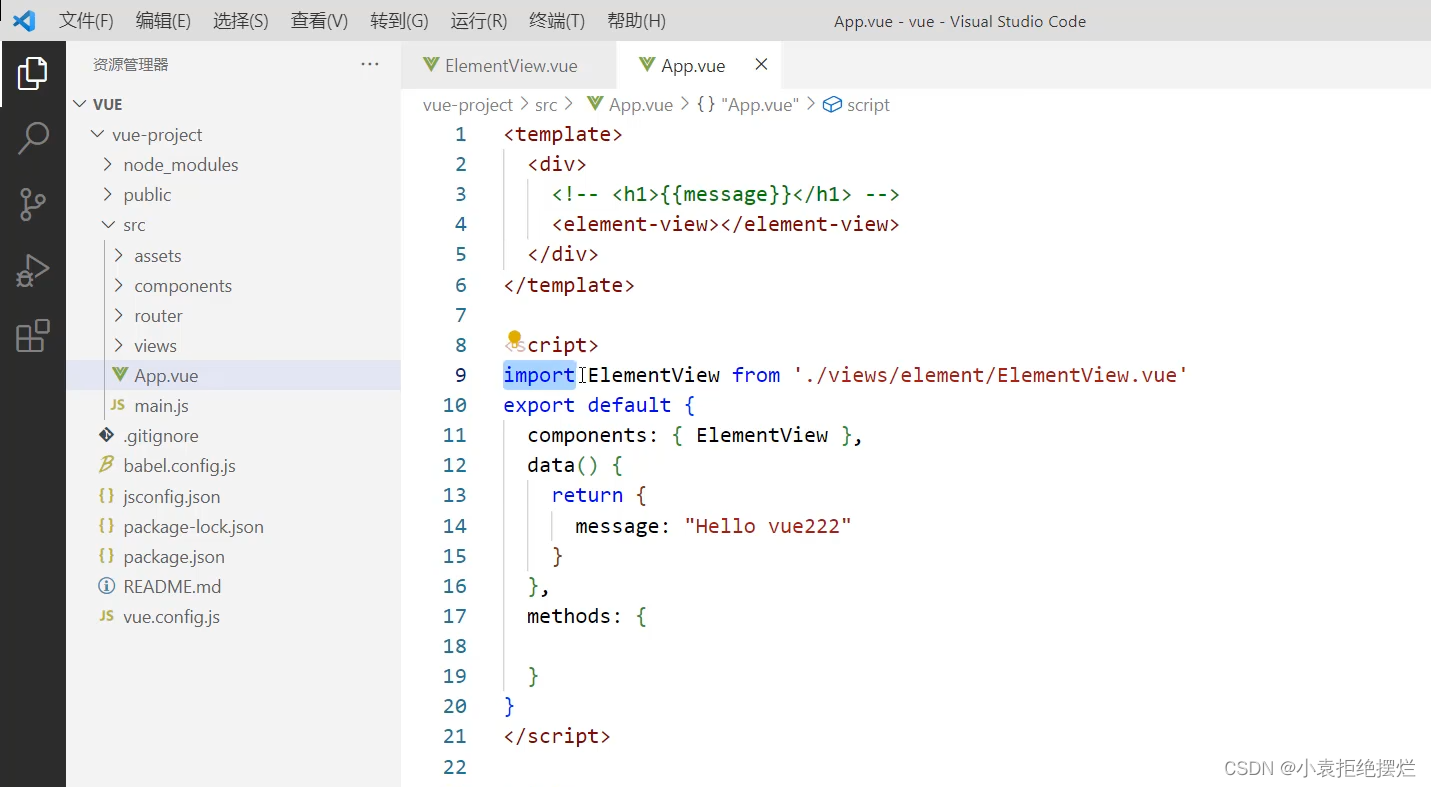Open the 终端(T) menu
Screen dimensions: 1431x787
coord(557,21)
